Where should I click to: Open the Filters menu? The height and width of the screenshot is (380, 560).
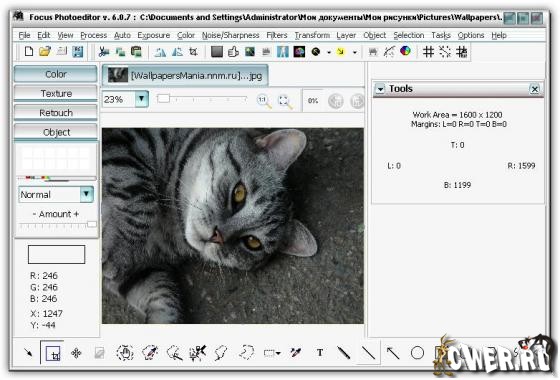[277, 35]
